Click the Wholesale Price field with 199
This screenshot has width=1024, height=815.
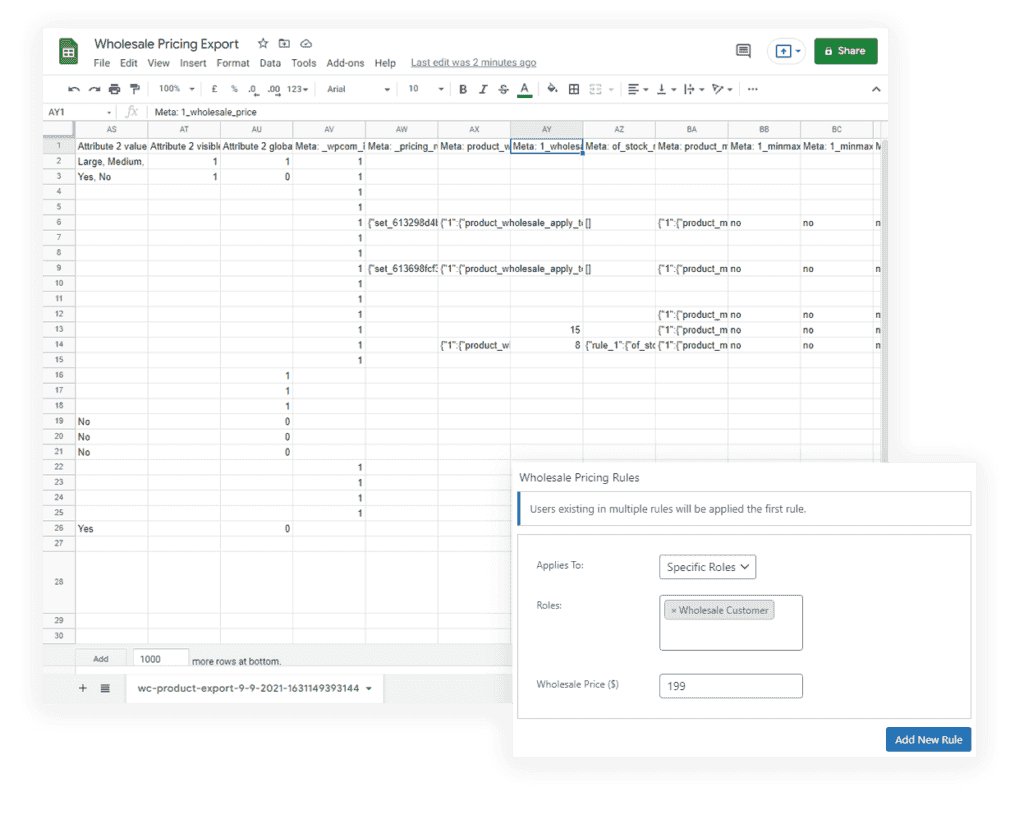tap(731, 686)
